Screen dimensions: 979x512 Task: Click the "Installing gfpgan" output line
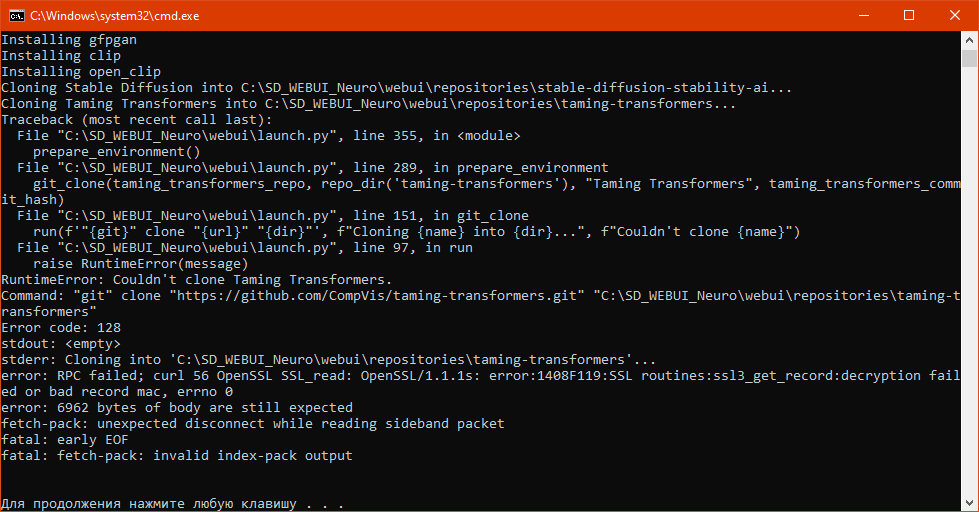click(x=69, y=40)
